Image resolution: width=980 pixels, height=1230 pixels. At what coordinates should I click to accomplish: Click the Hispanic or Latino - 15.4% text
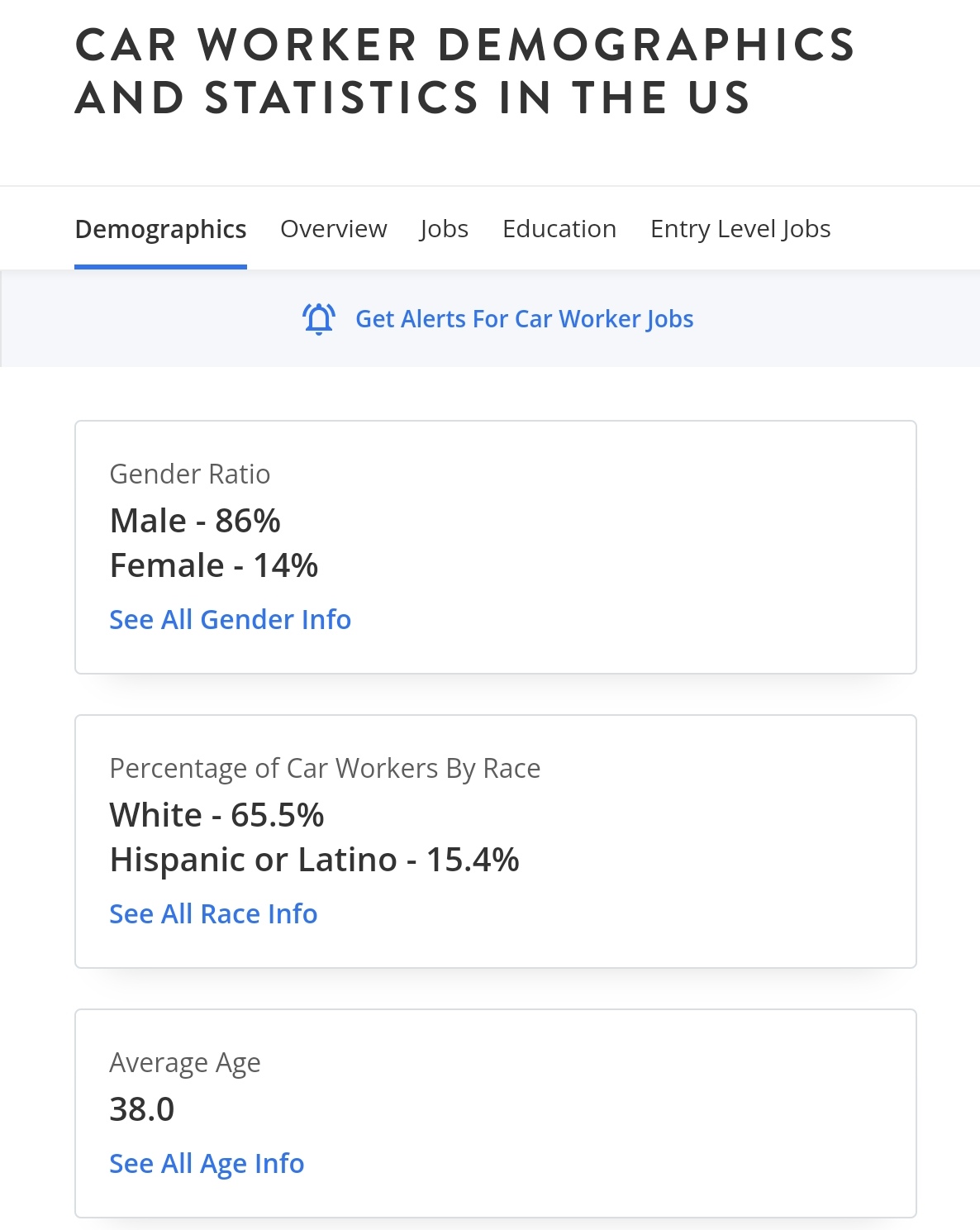click(315, 860)
